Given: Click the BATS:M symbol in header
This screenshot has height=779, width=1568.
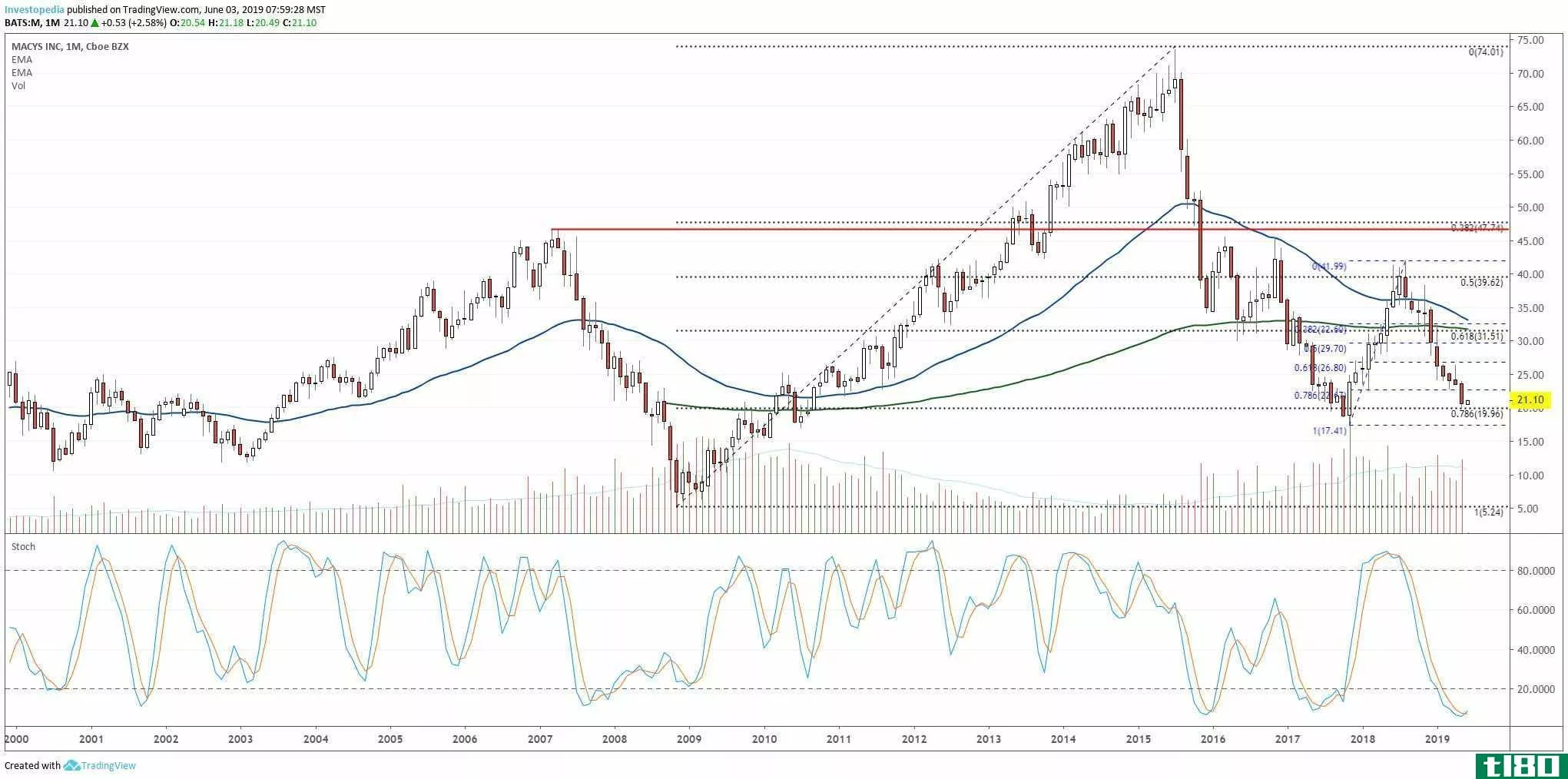Looking at the screenshot, I should tap(23, 23).
